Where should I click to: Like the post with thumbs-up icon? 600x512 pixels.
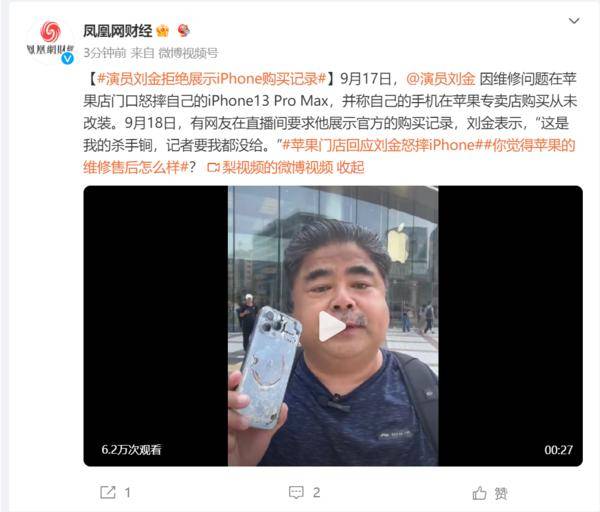coord(479,493)
